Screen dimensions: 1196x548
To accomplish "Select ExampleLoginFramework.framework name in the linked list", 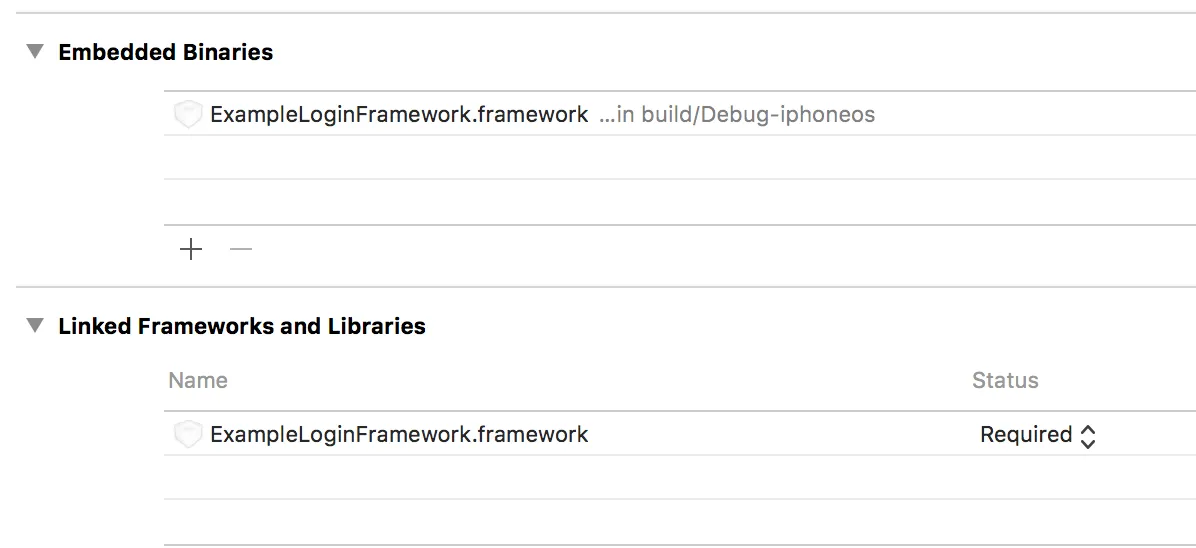I will [x=399, y=435].
